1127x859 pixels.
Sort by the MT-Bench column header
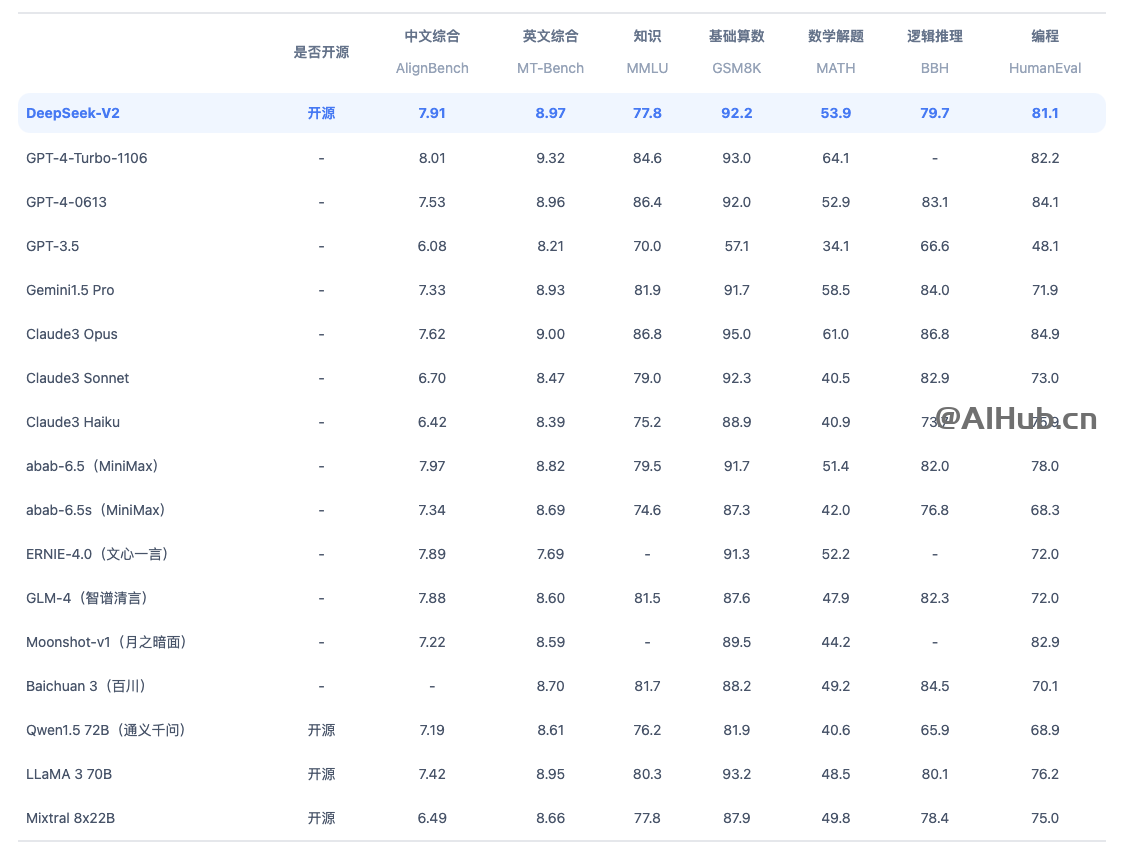coord(550,68)
